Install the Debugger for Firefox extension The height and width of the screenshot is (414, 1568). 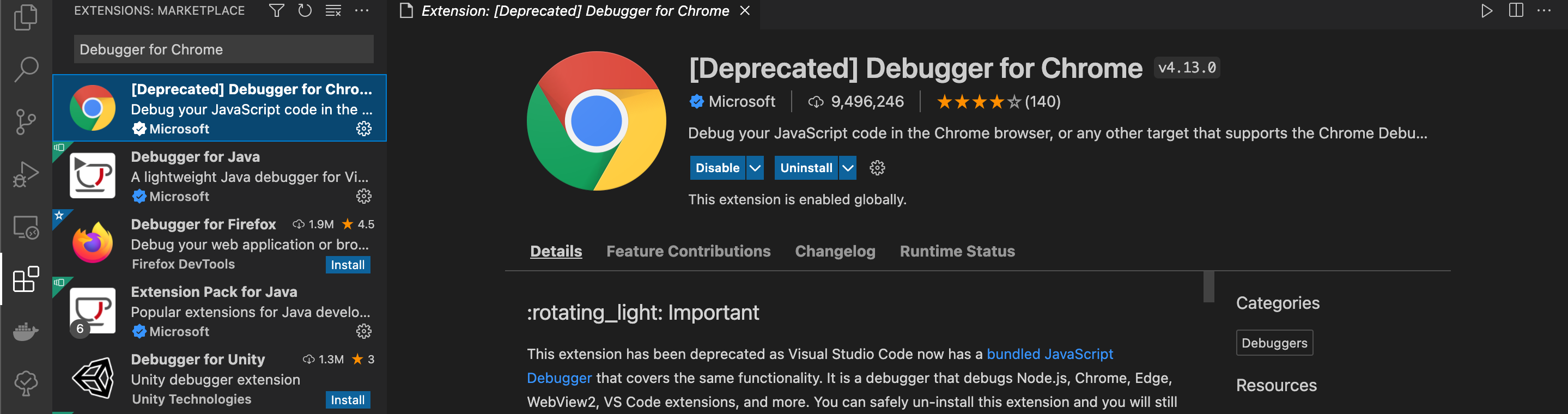point(348,265)
